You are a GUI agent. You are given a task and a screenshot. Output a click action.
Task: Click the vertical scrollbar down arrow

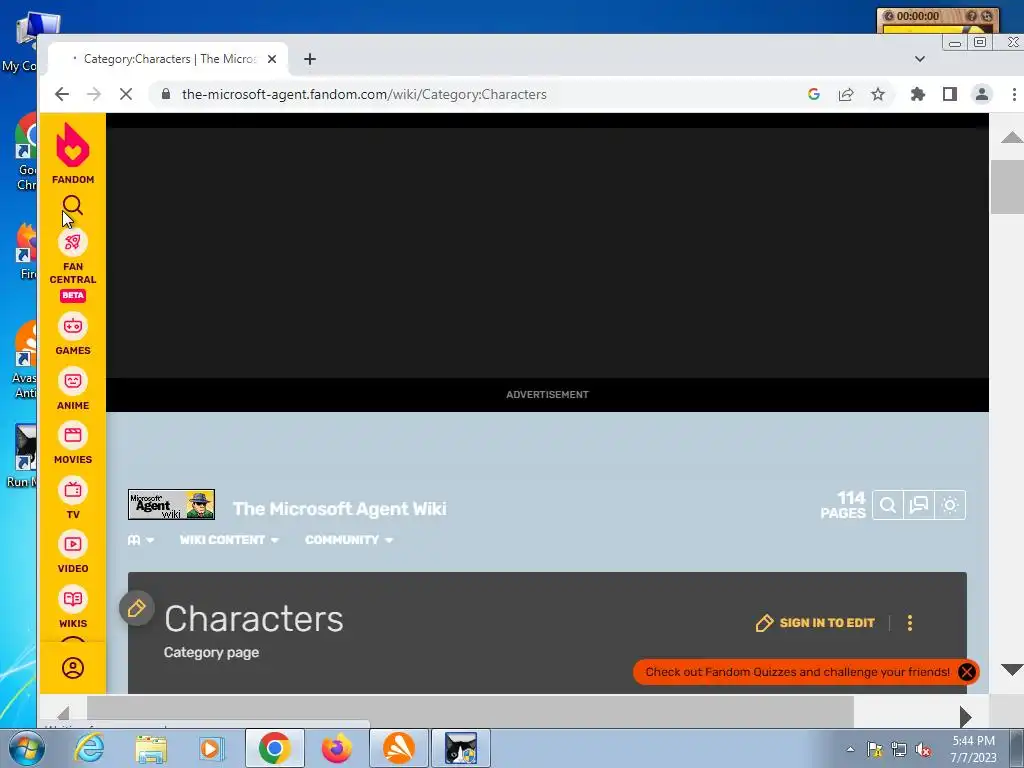(1011, 669)
